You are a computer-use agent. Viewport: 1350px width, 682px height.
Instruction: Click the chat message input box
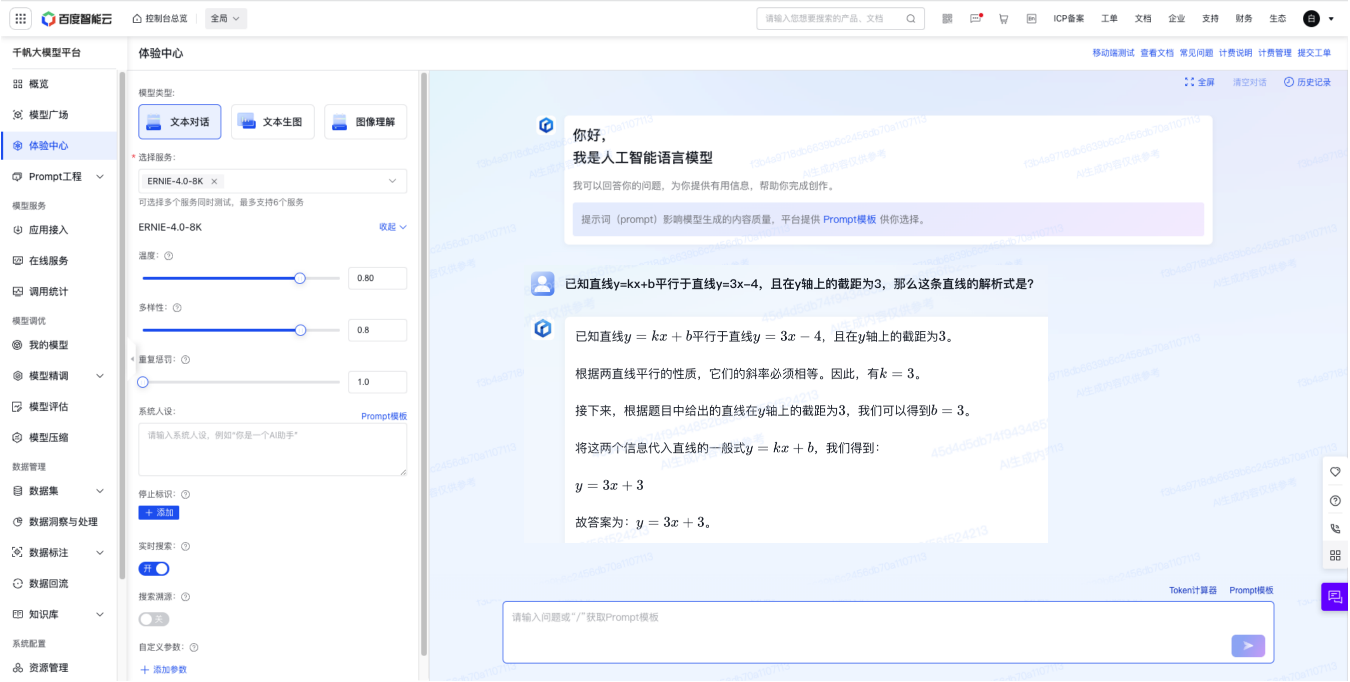888,632
